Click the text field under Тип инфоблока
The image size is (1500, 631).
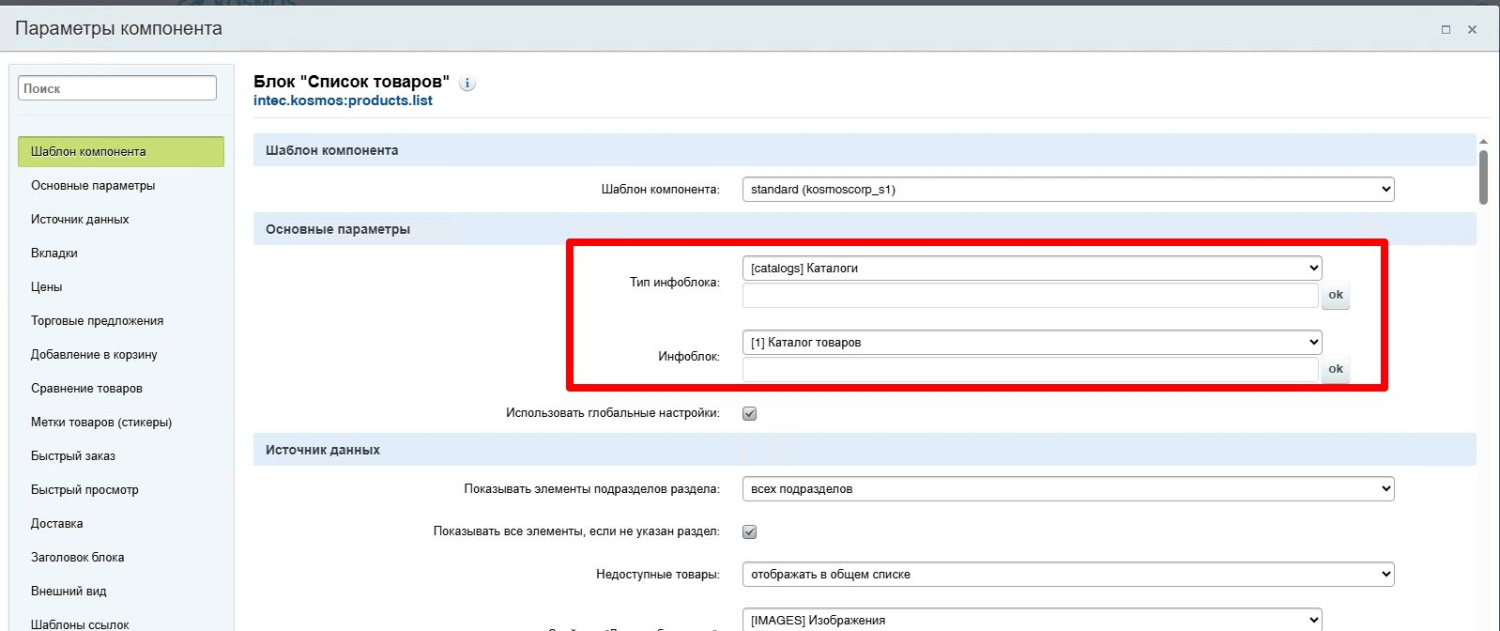tap(1030, 296)
